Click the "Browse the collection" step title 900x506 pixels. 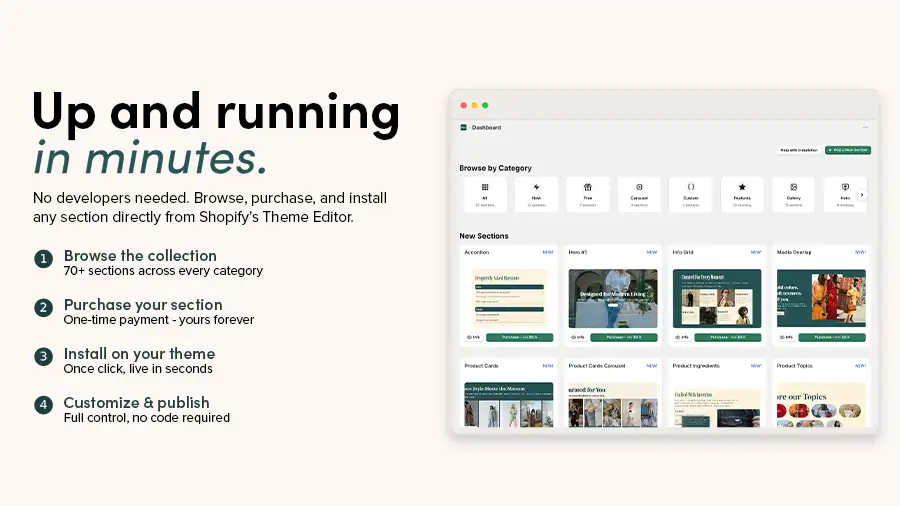[140, 256]
